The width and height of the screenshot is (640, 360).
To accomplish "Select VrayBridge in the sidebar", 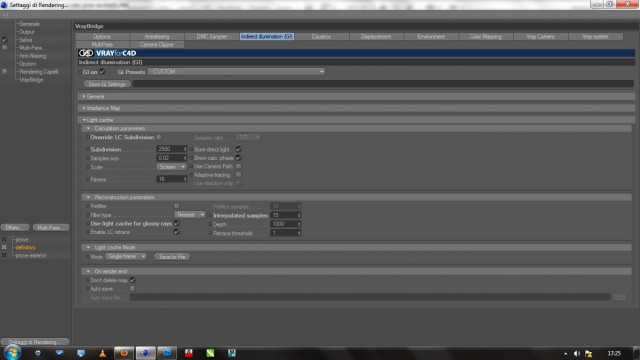I will (x=31, y=80).
